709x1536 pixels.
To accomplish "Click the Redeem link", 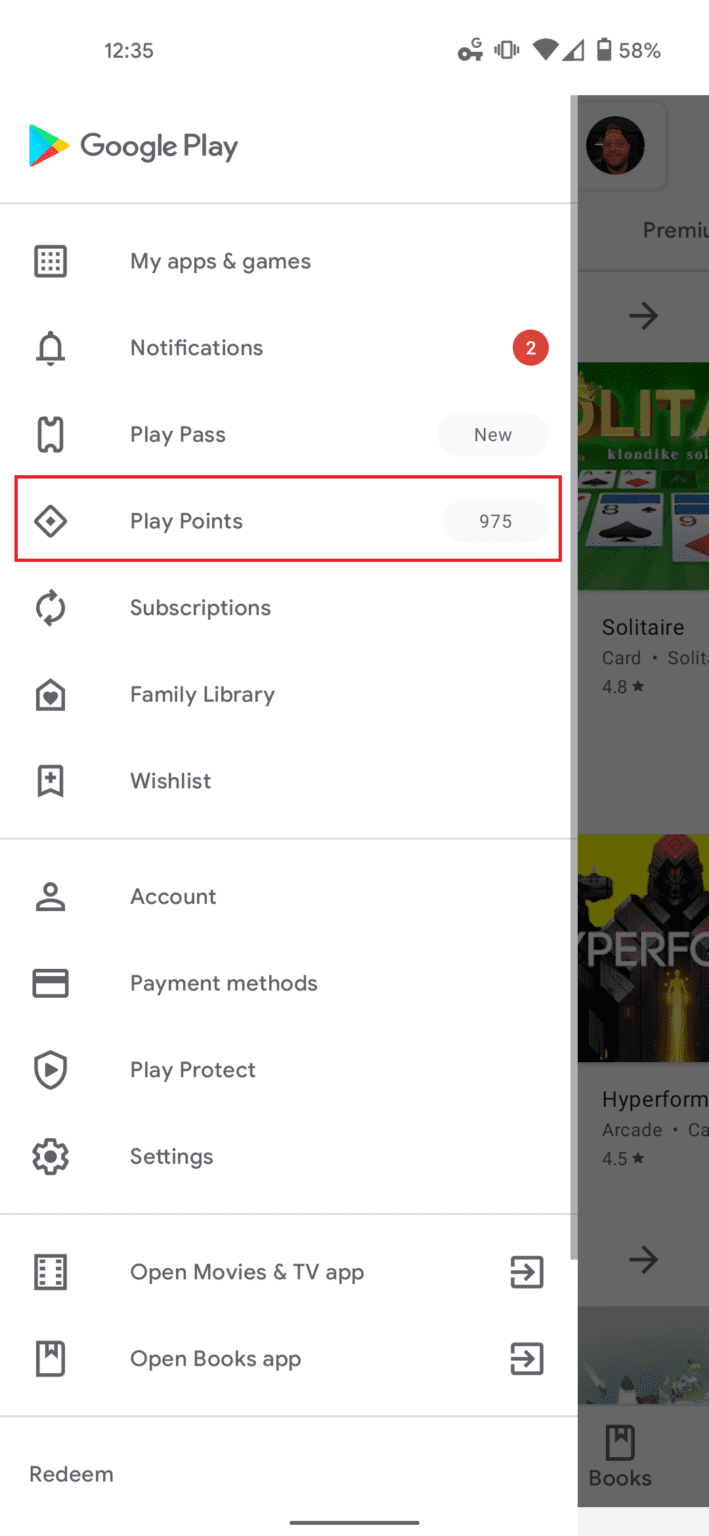I will point(71,1473).
